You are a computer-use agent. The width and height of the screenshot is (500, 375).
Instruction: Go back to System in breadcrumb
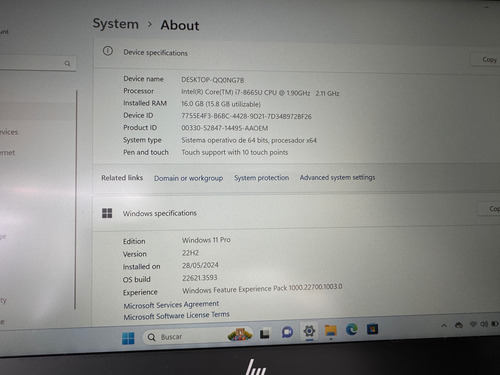coord(115,24)
